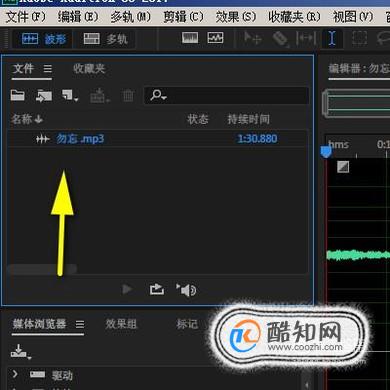Show the spectral frequency display
The width and height of the screenshot is (390, 390).
tap(190, 38)
